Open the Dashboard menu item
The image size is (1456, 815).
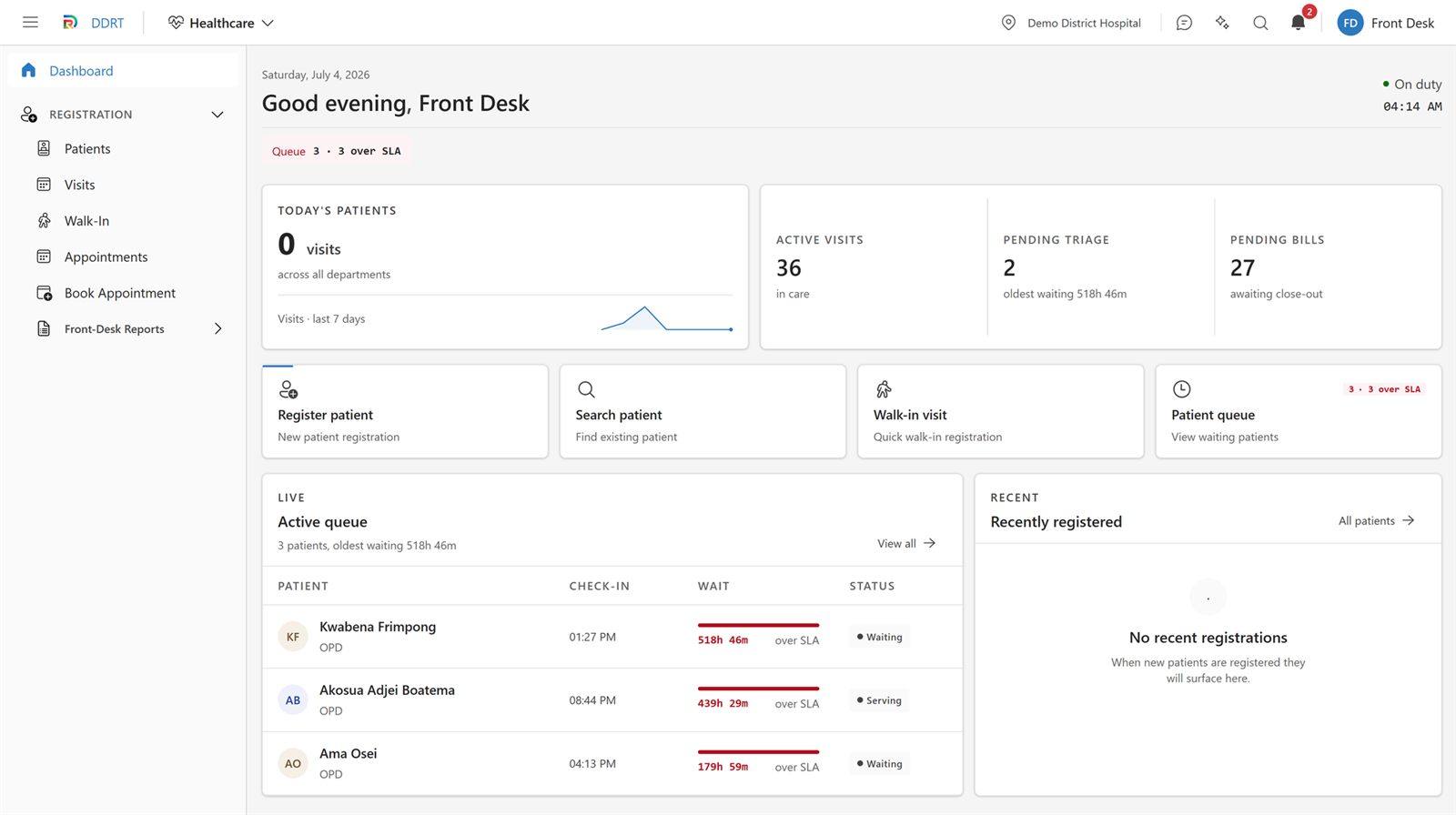click(123, 70)
